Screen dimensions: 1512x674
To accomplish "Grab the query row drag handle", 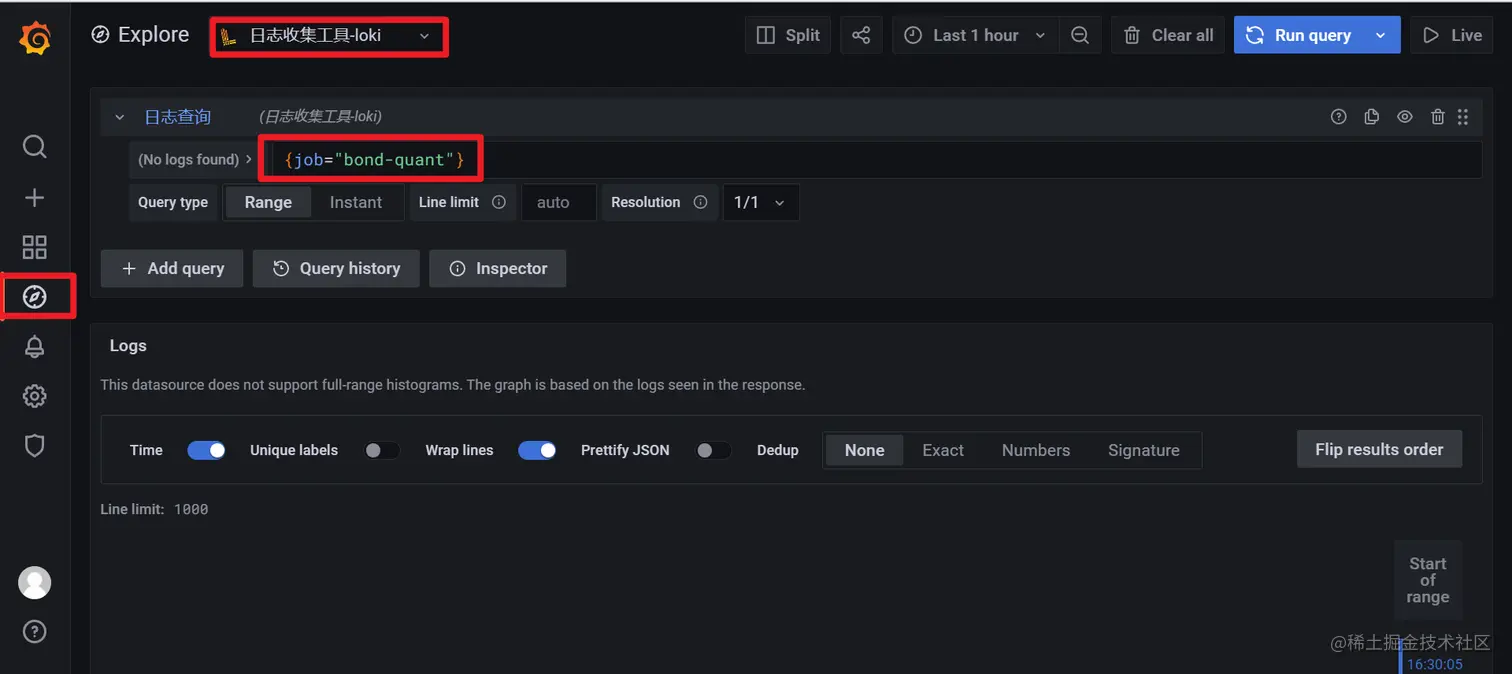I will (x=1463, y=117).
